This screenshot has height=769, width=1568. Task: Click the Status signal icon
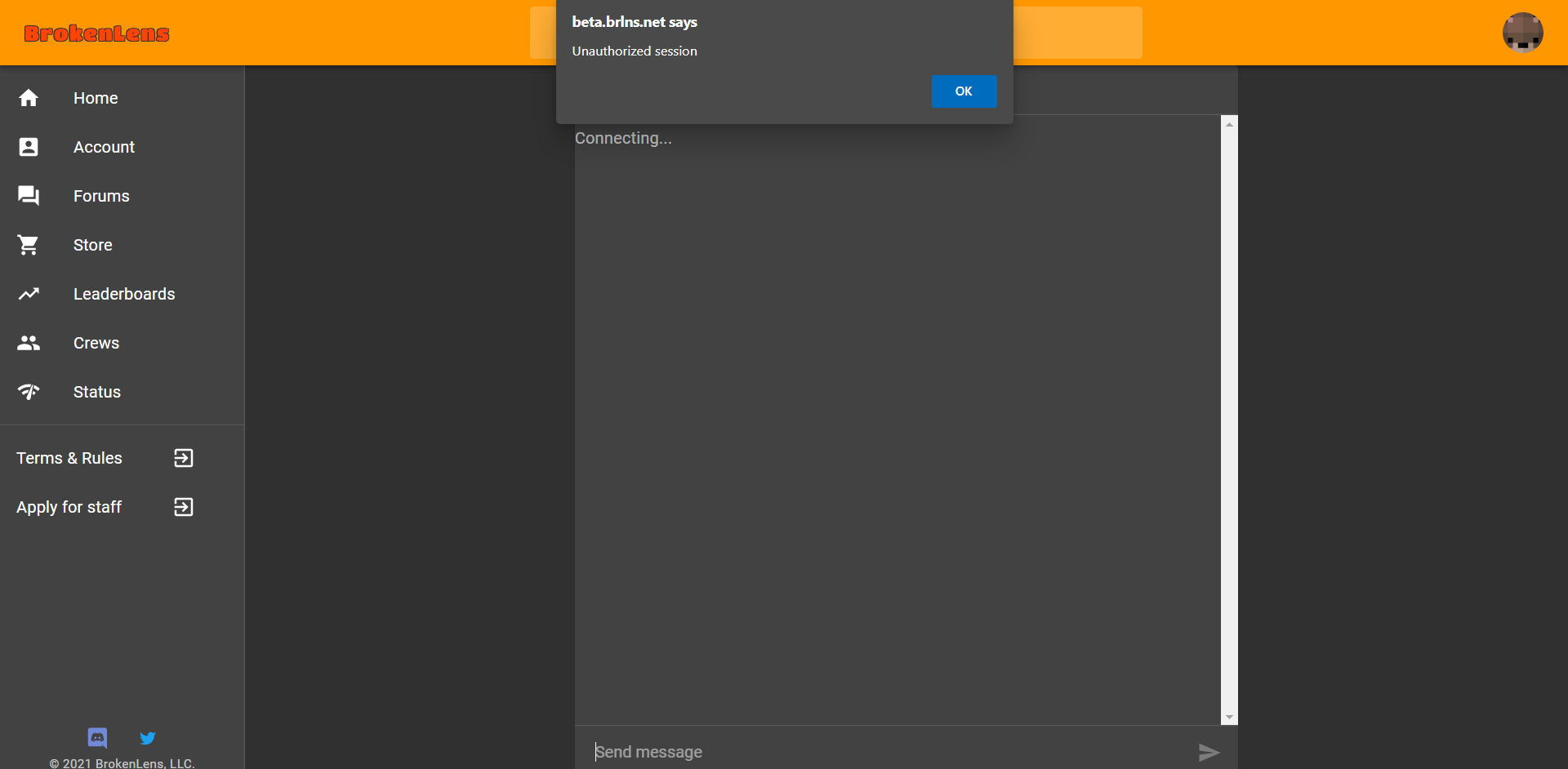[29, 392]
